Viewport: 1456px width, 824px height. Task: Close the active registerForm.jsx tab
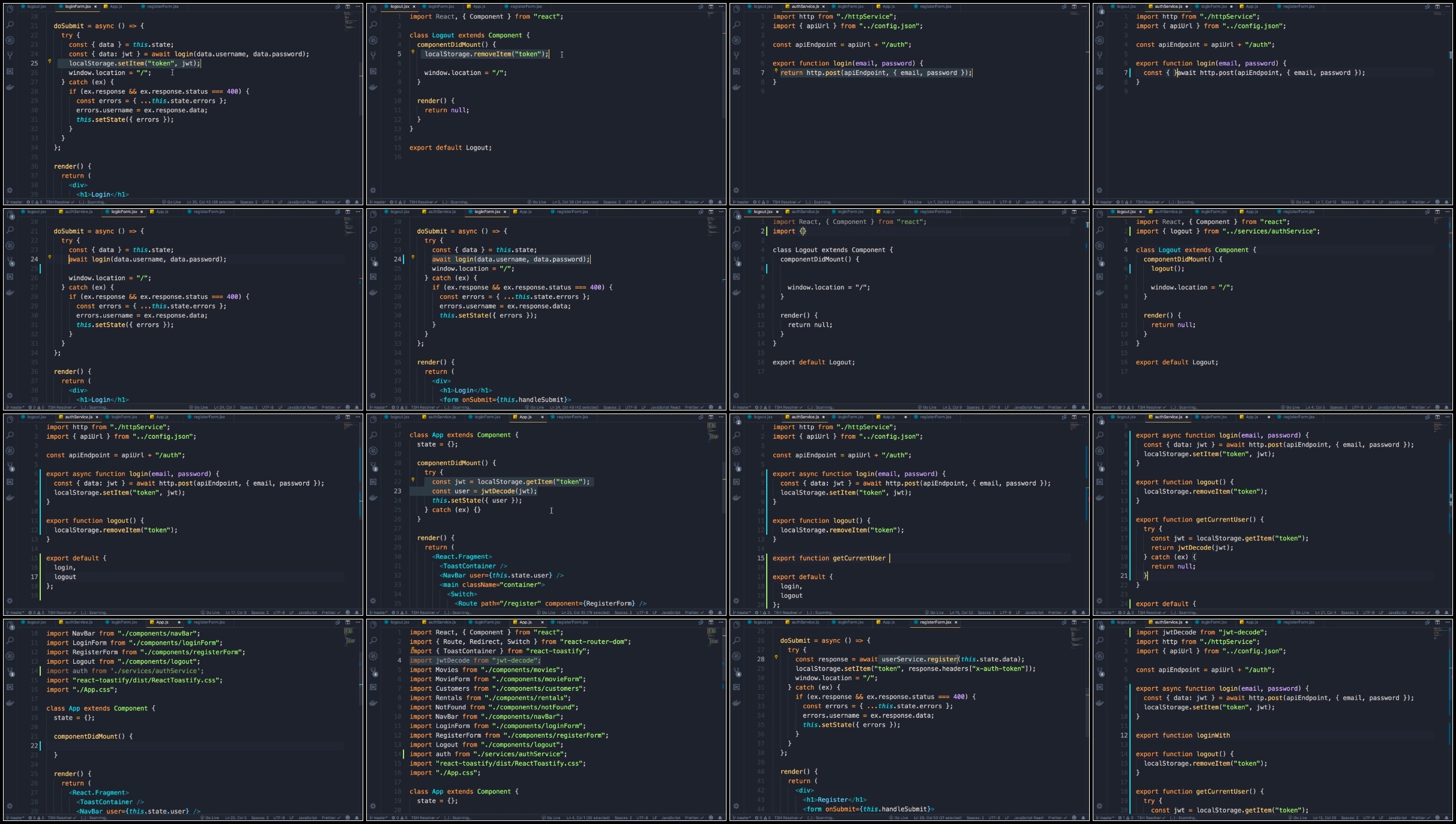[956, 622]
